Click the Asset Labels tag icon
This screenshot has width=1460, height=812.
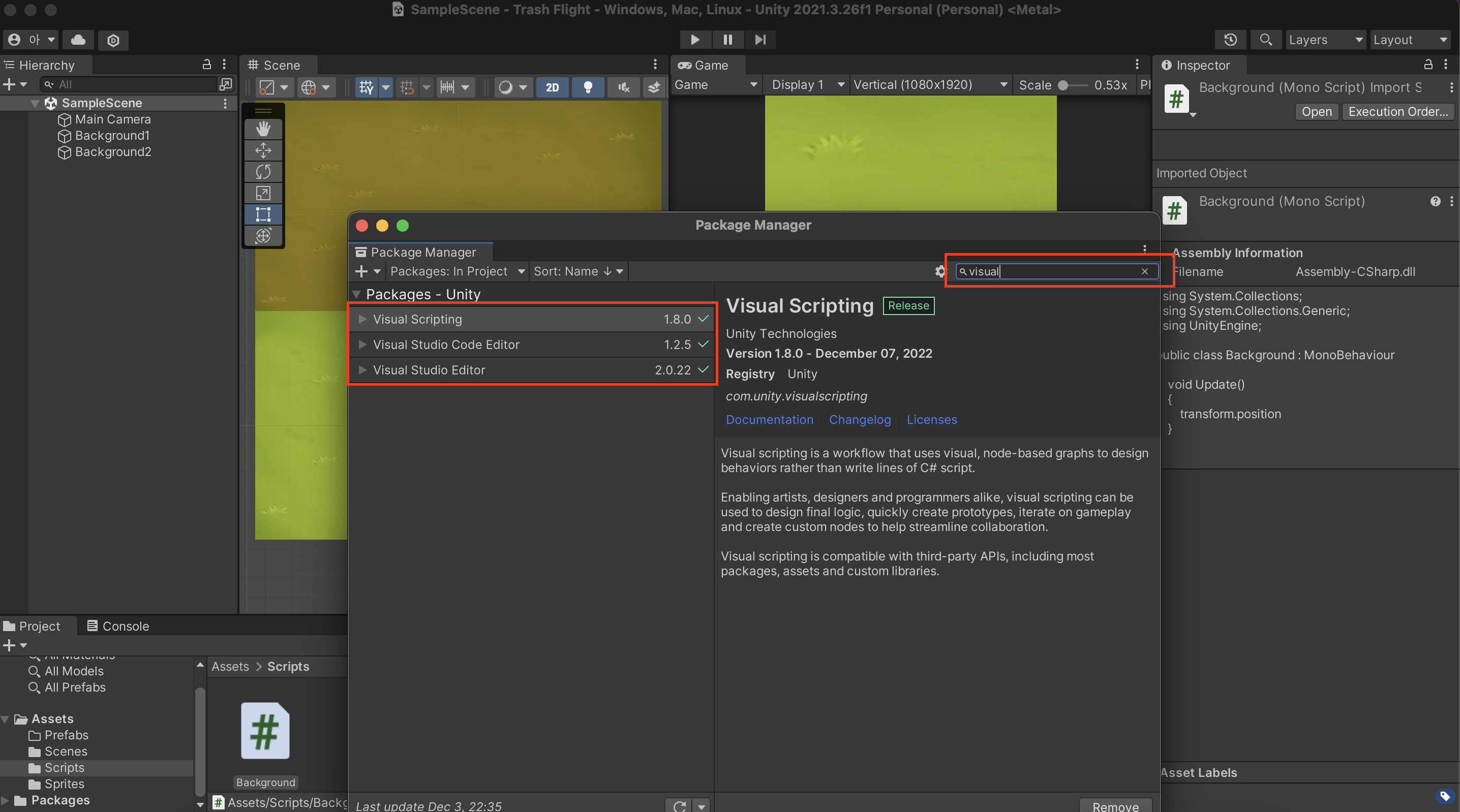(1445, 796)
